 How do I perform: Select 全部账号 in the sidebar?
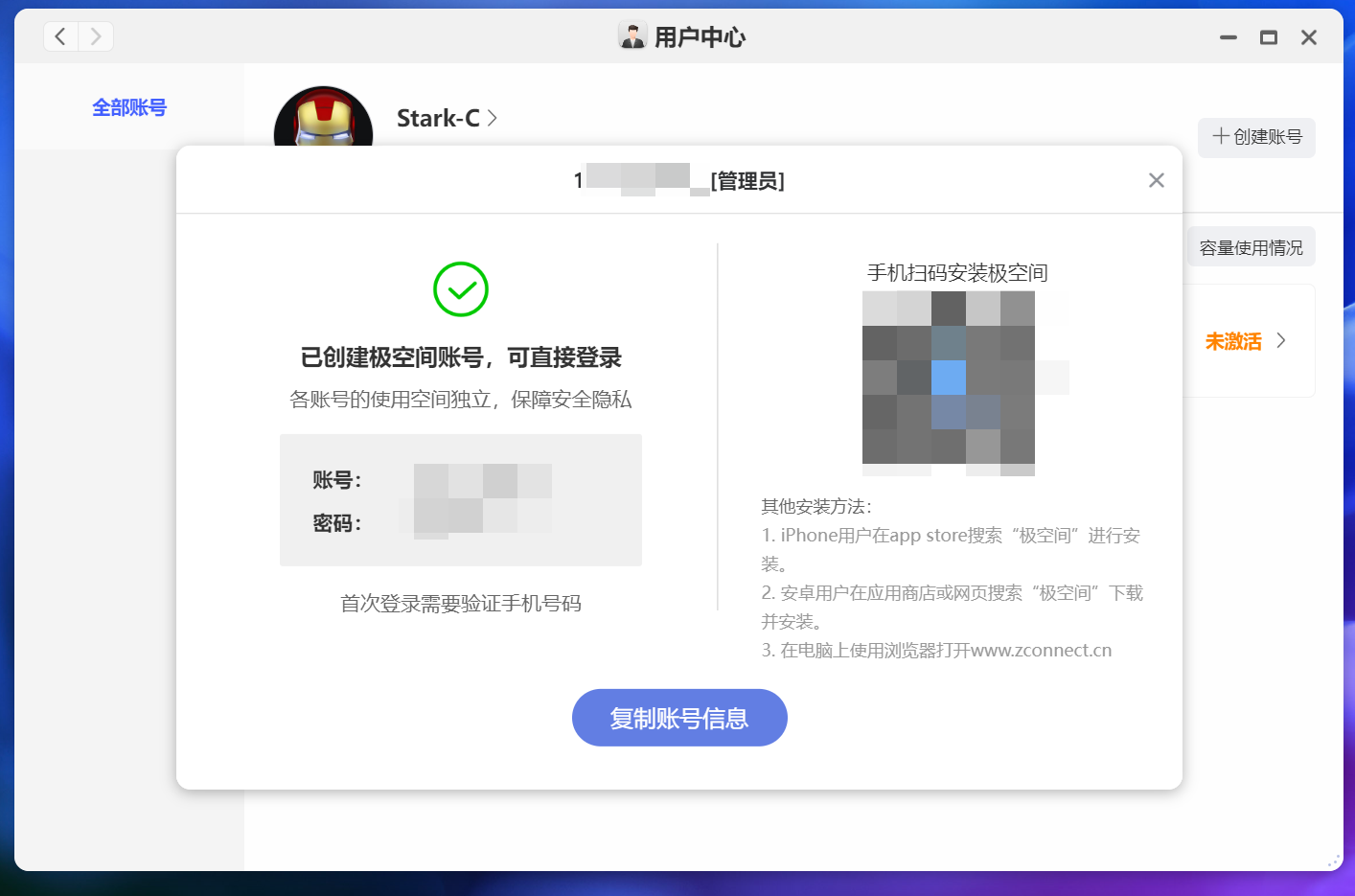click(x=129, y=107)
